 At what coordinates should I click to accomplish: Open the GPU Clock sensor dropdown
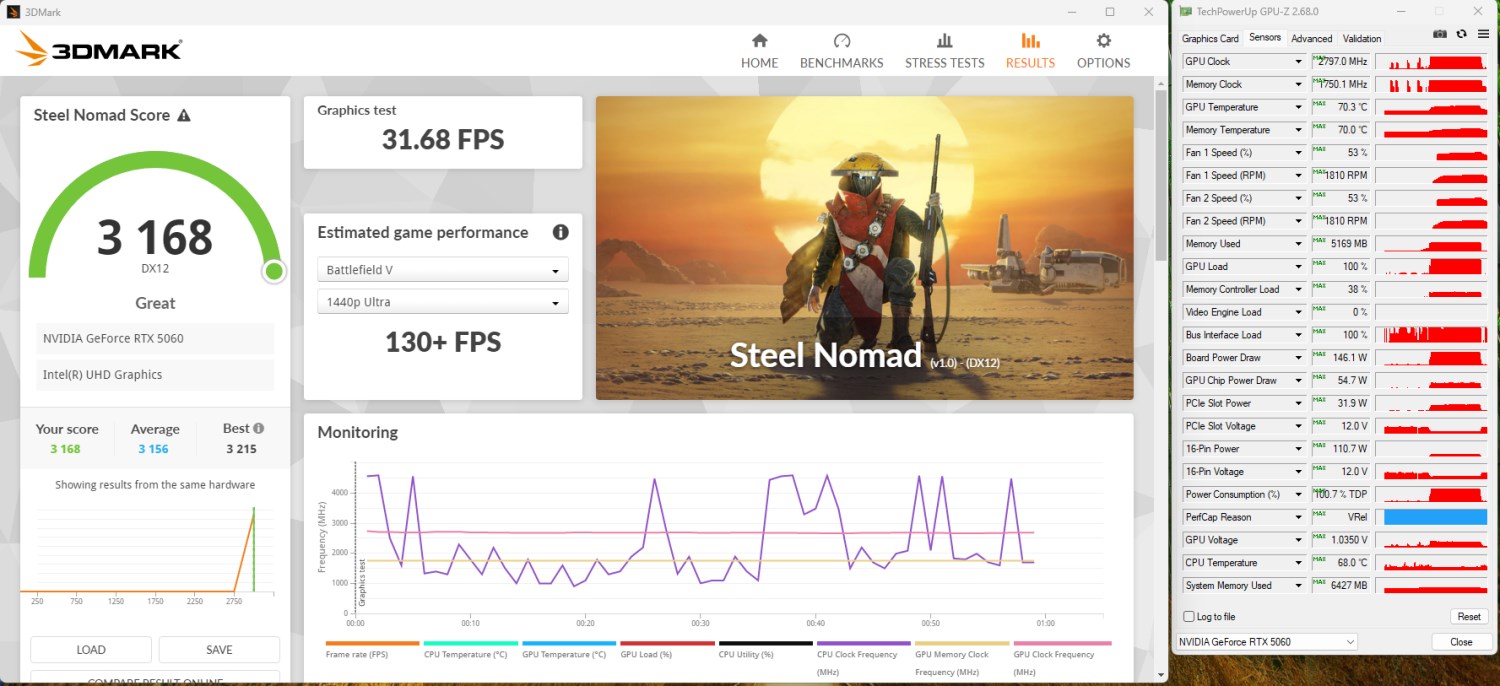tap(1298, 61)
